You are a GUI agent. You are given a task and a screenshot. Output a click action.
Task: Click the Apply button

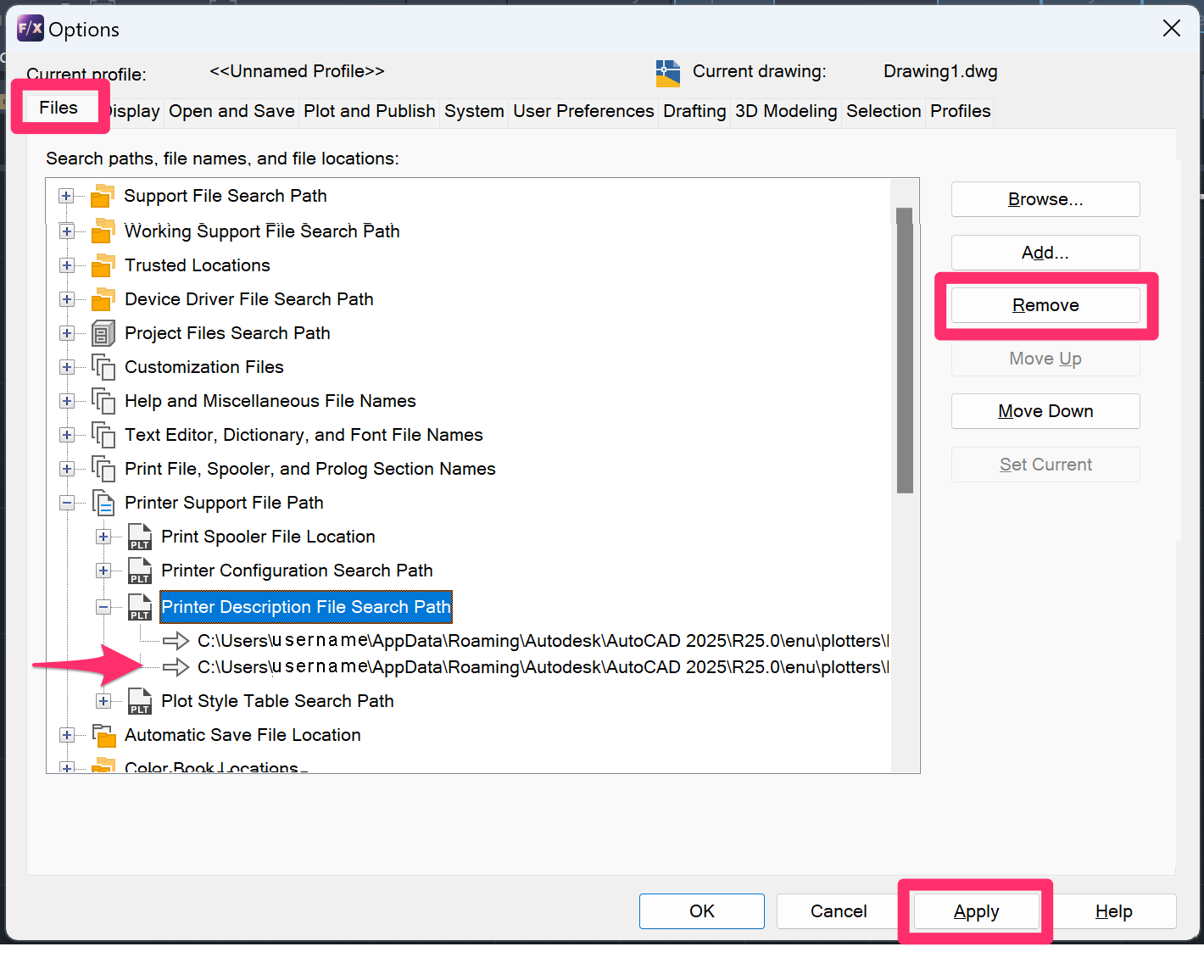tap(976, 911)
